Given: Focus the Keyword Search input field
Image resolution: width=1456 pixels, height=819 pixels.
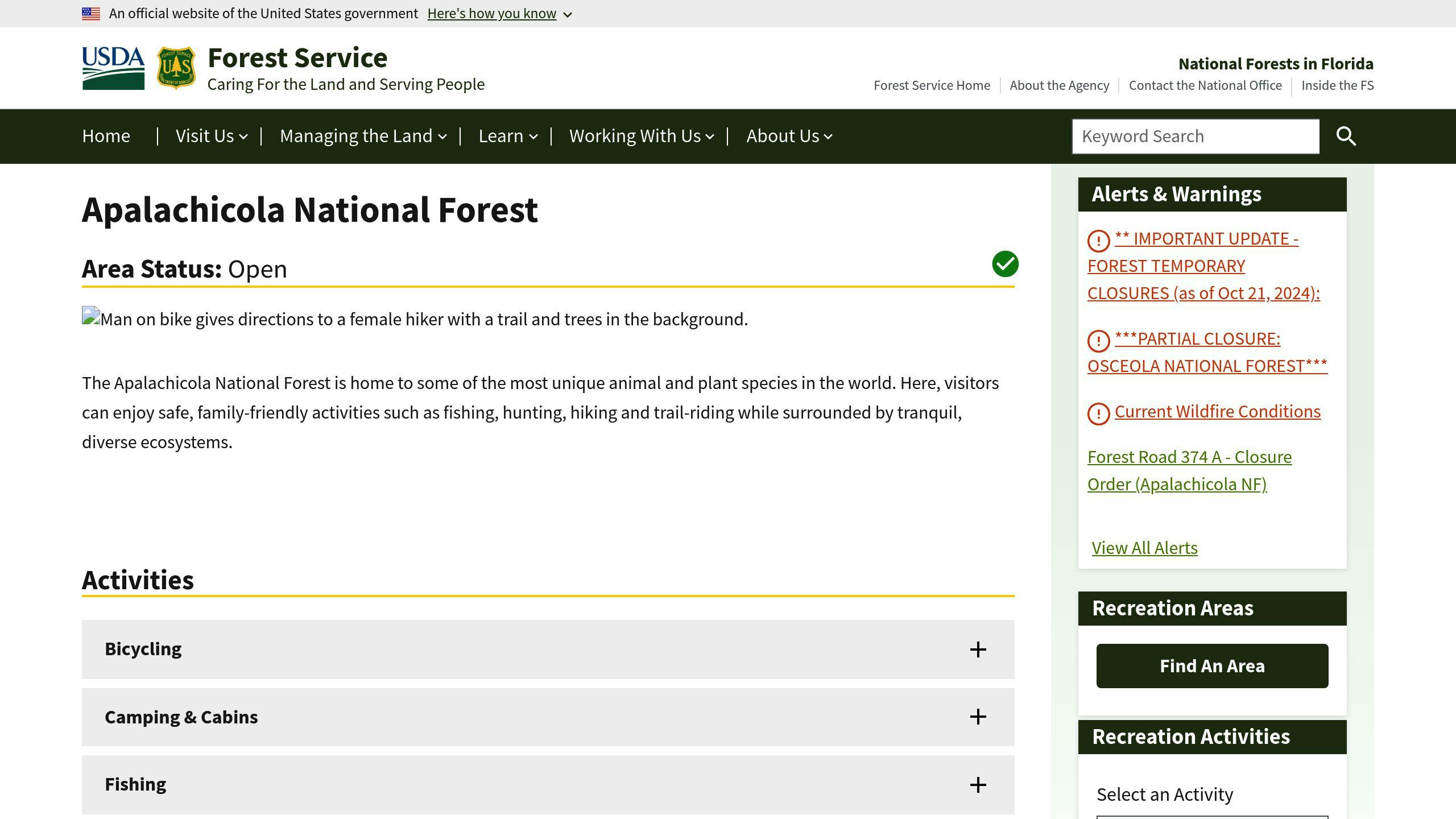Looking at the screenshot, I should (x=1196, y=136).
